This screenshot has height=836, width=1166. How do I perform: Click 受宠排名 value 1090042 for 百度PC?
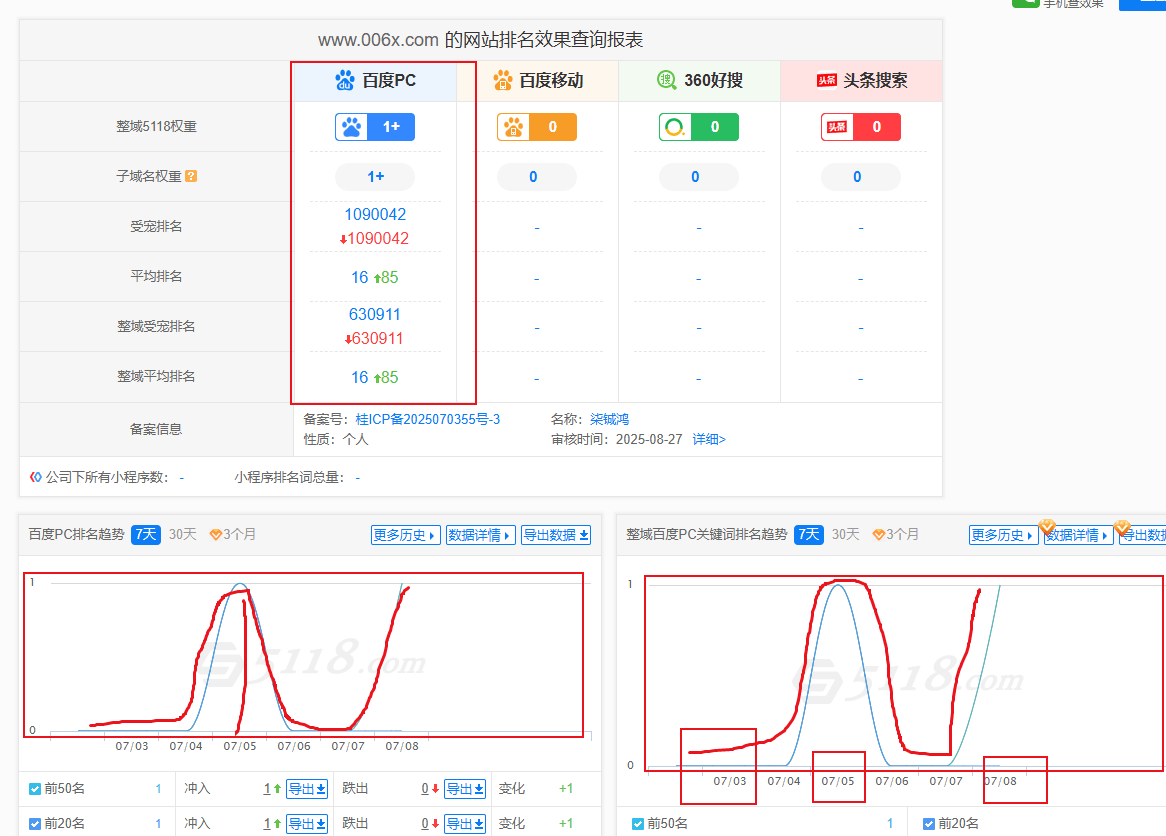point(375,214)
